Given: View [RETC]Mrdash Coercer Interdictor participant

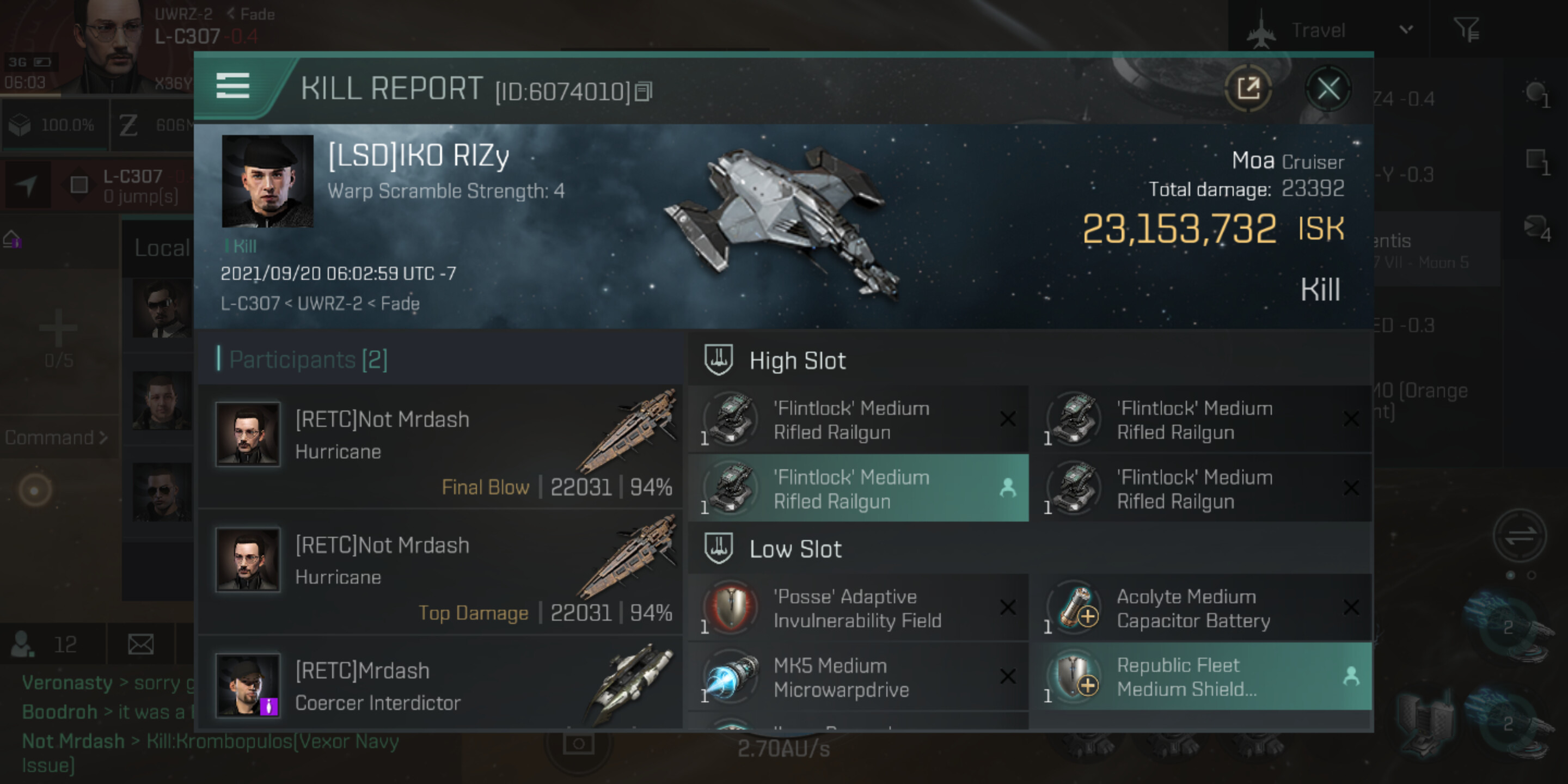Looking at the screenshot, I should (x=439, y=687).
